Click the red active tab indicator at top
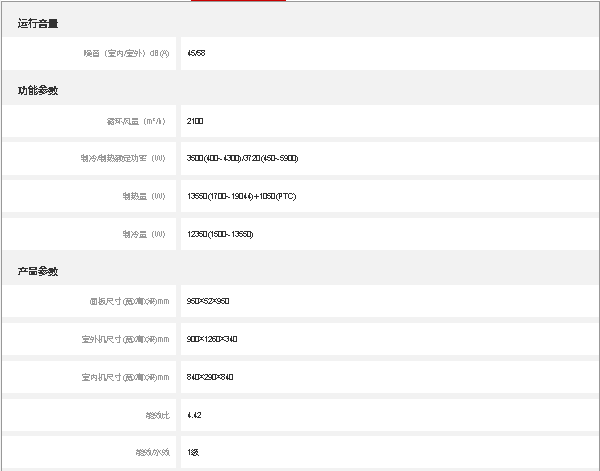This screenshot has width=600, height=471. (238, 1)
